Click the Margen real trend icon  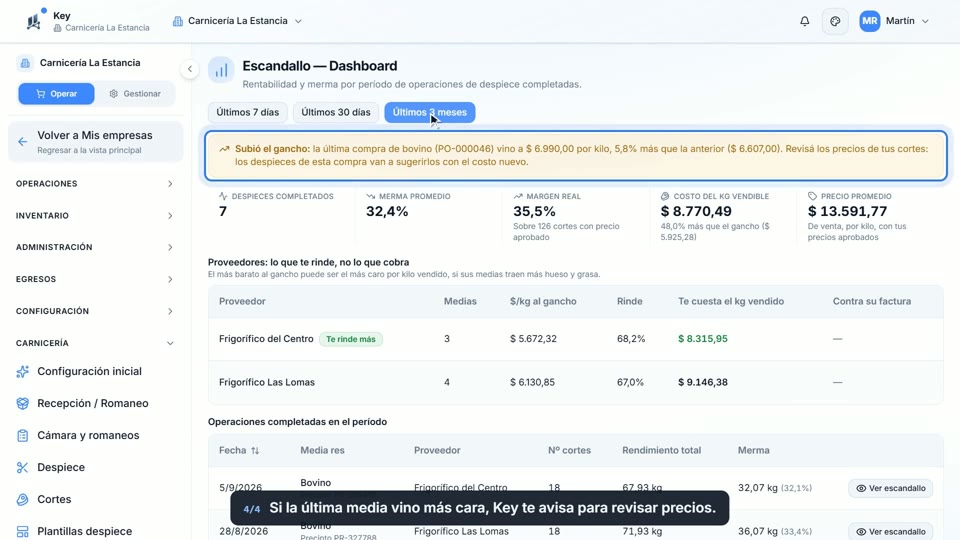518,197
